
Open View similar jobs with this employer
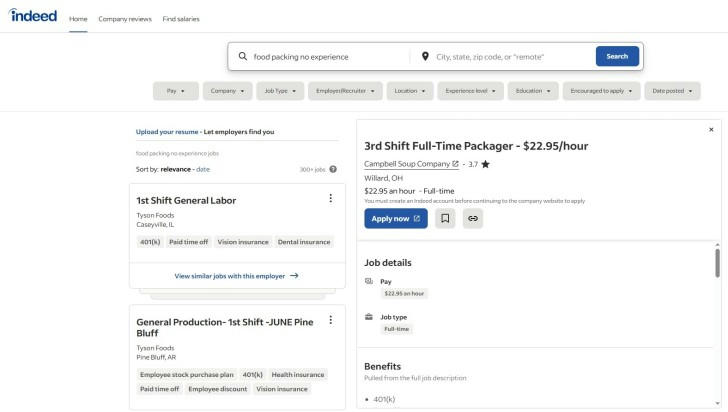[x=237, y=276]
